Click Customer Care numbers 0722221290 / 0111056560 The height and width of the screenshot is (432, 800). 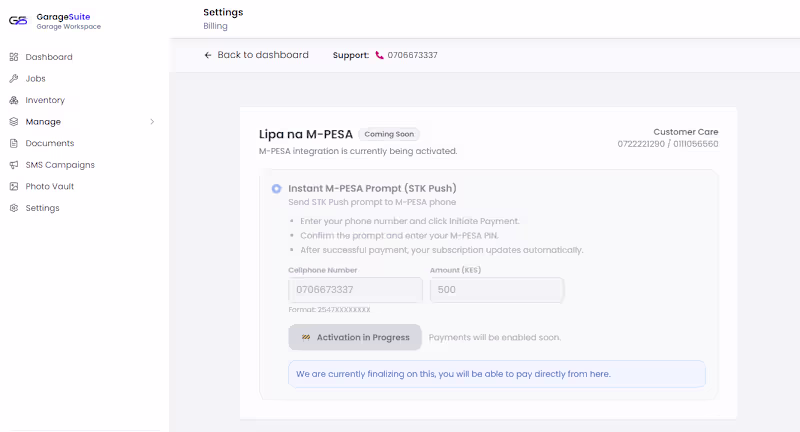[x=667, y=144]
